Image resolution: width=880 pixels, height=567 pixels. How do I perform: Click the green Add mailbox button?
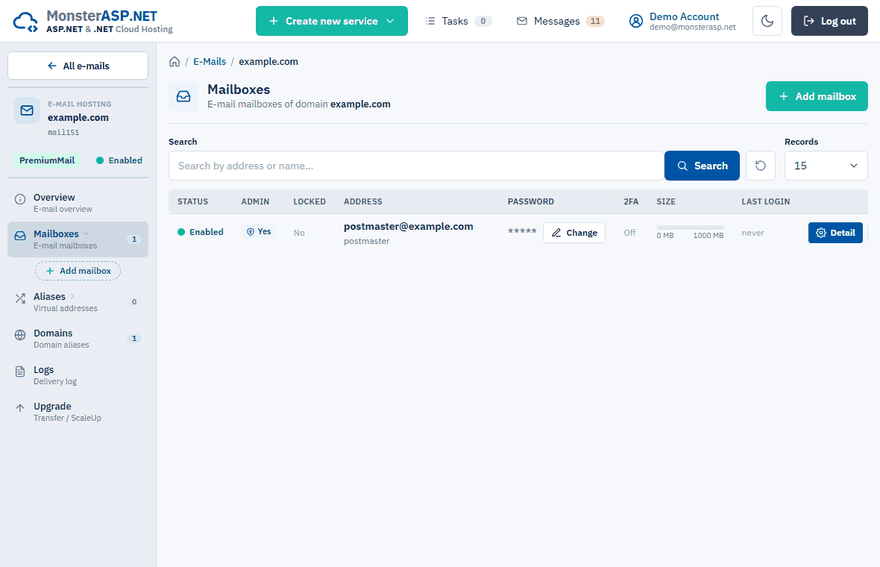click(817, 96)
